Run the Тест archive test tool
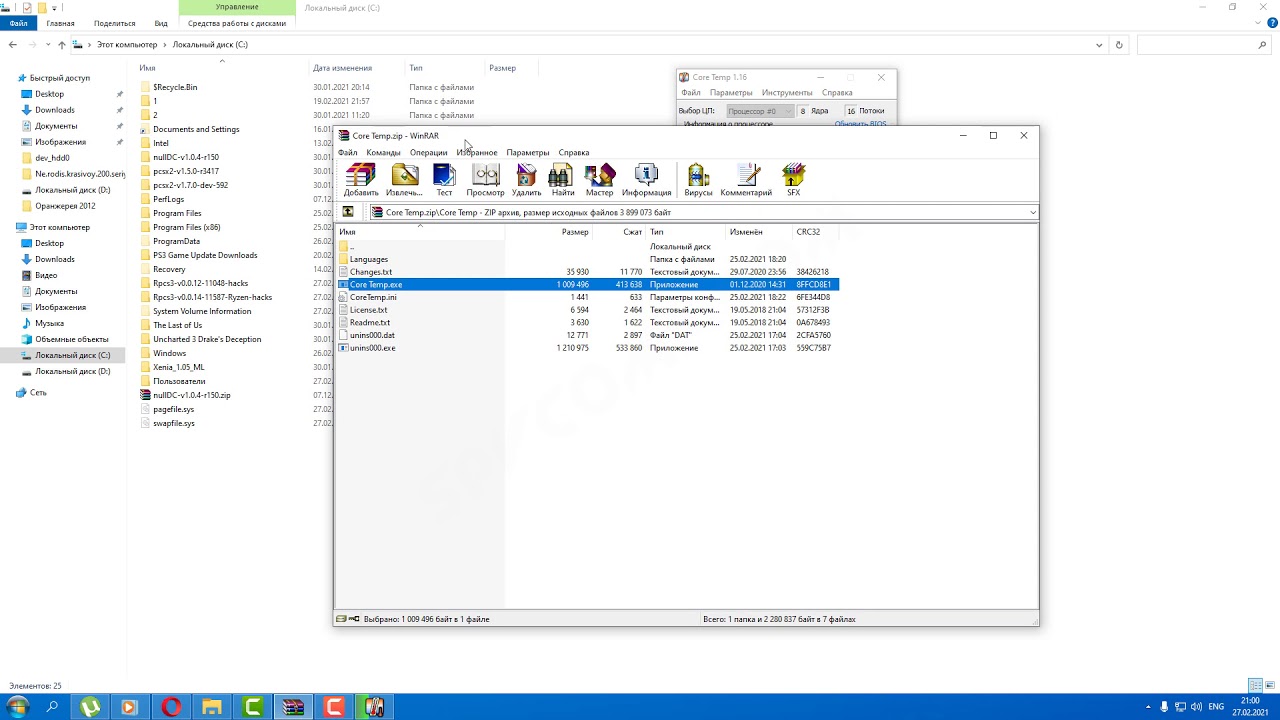The image size is (1280, 720). [x=444, y=179]
